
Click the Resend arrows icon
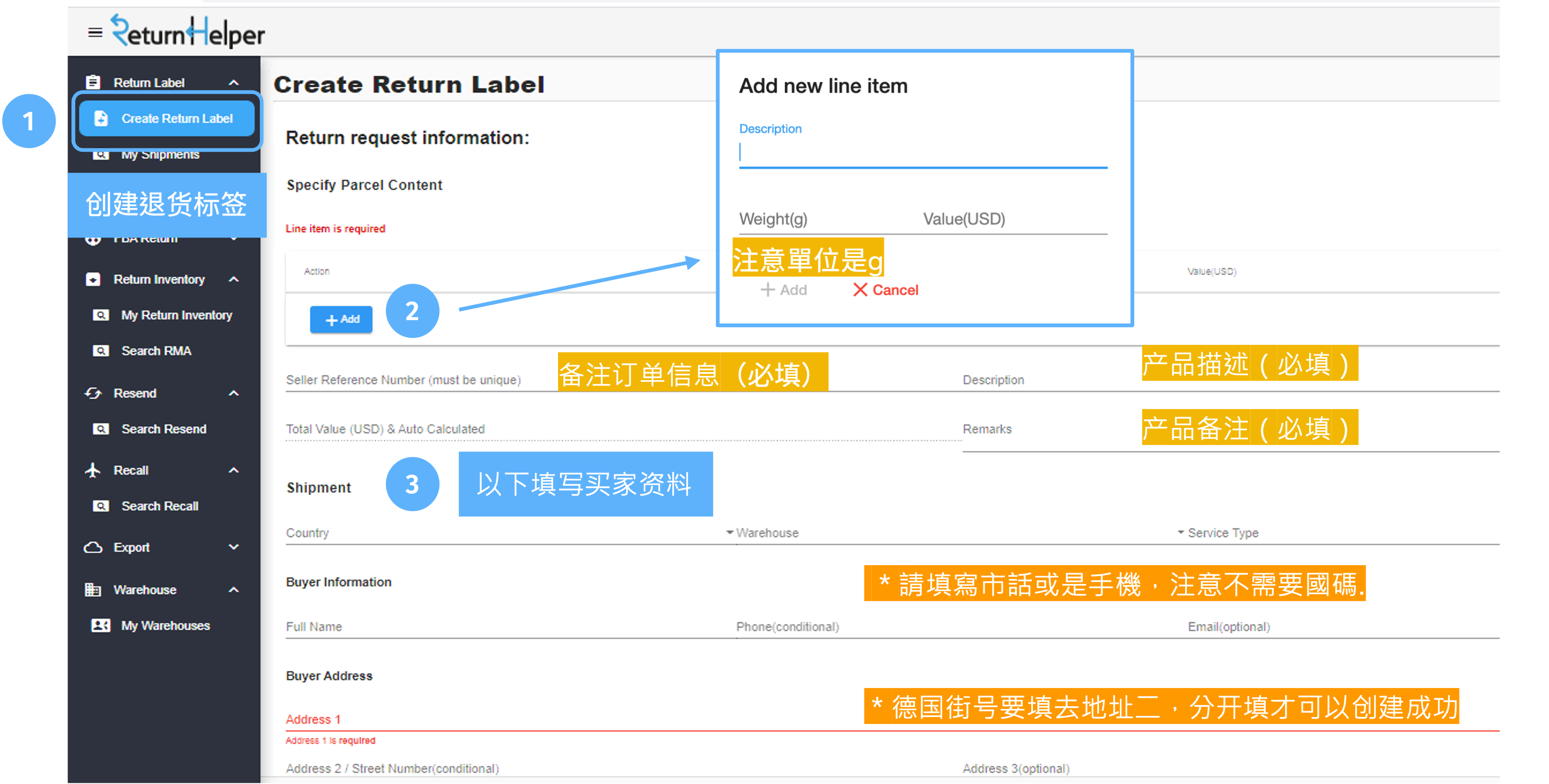point(93,393)
